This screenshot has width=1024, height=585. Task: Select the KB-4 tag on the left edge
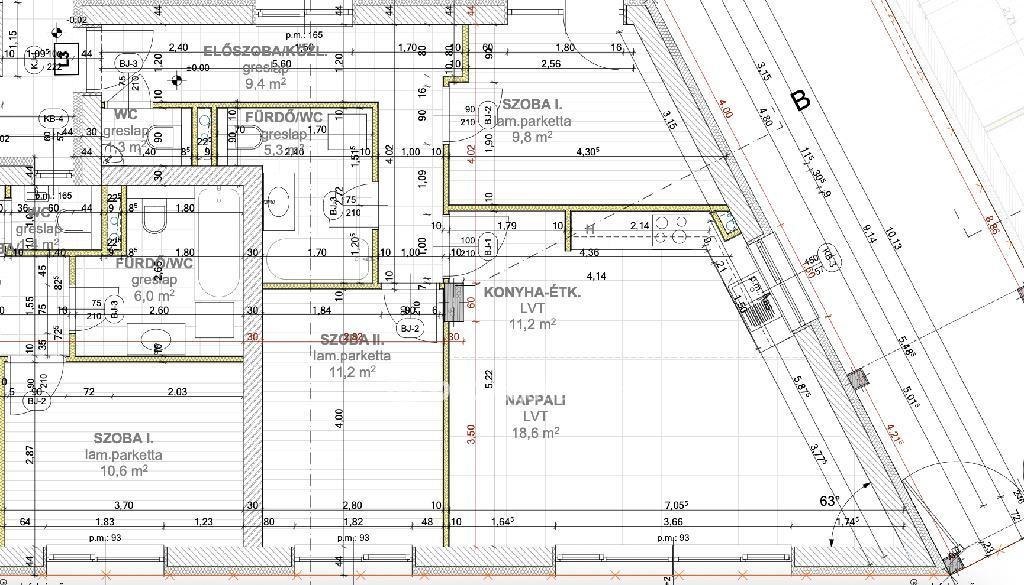pyautogui.click(x=54, y=120)
